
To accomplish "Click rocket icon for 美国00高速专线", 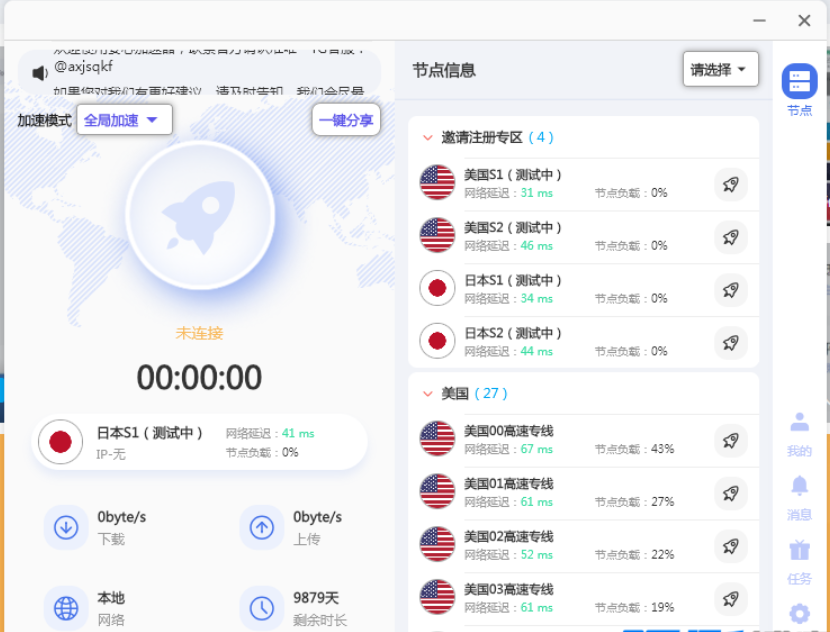I will (730, 440).
